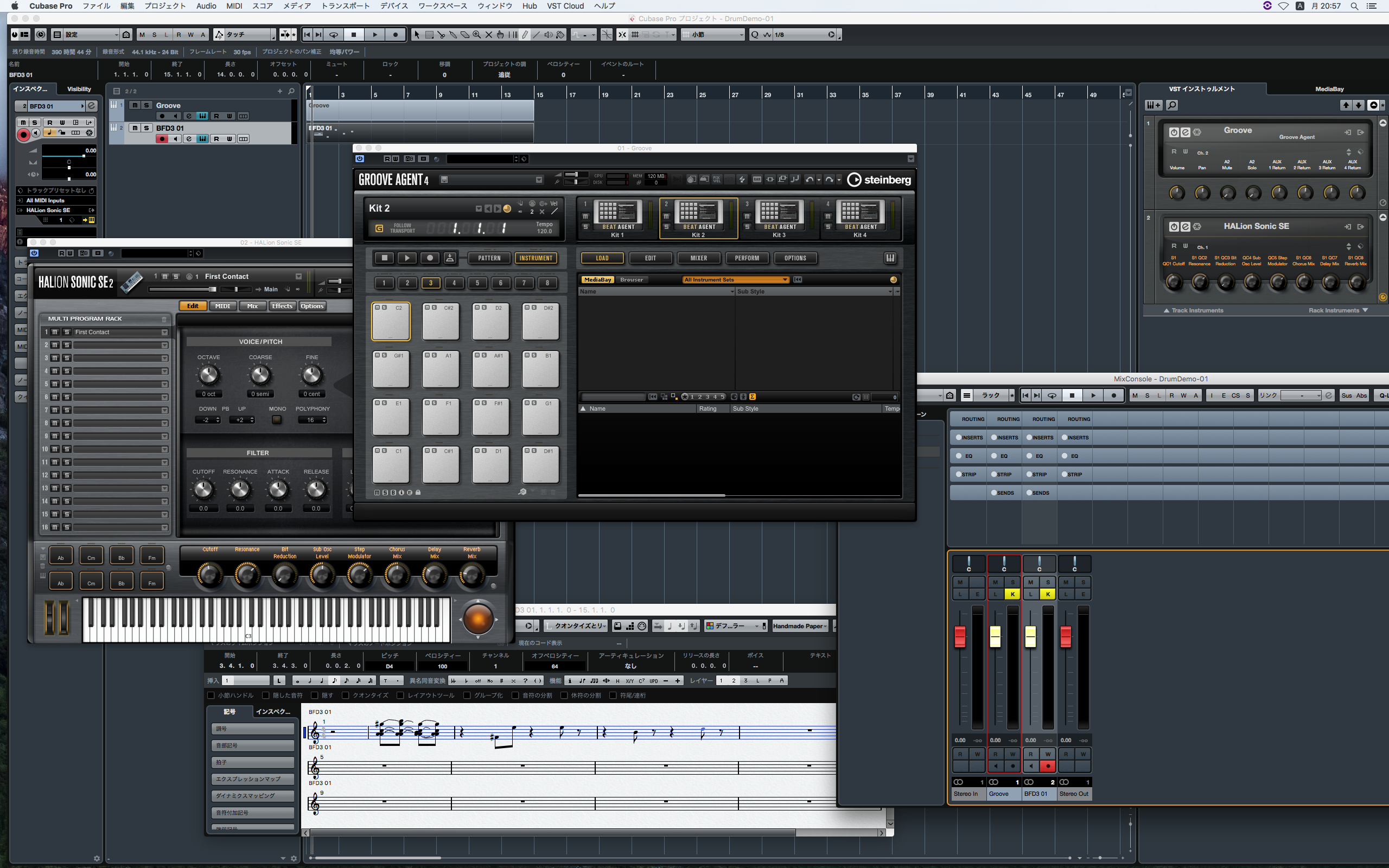Click Play in MixConsole transport

coord(1093,395)
